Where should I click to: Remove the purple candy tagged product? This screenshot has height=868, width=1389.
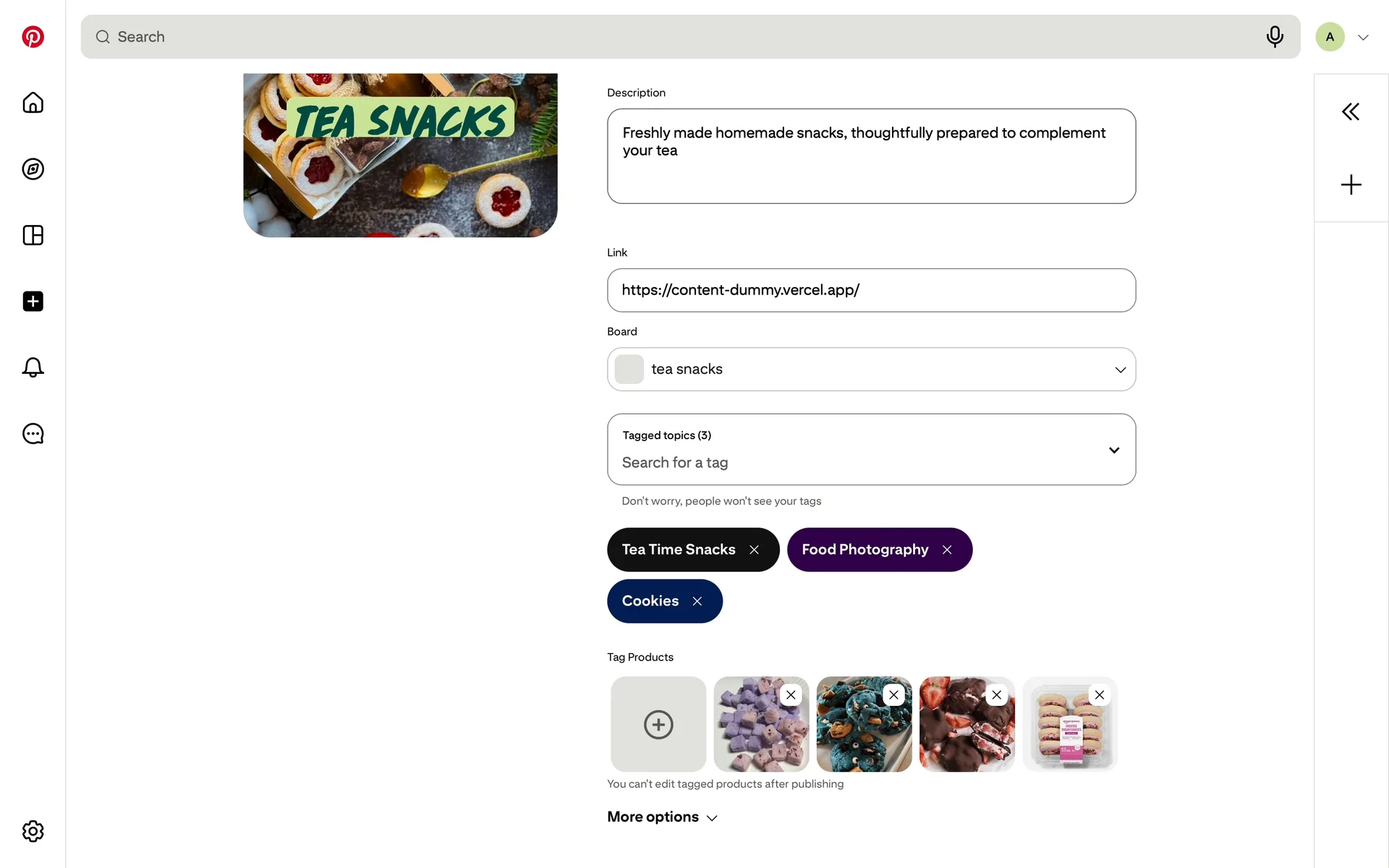click(x=791, y=695)
